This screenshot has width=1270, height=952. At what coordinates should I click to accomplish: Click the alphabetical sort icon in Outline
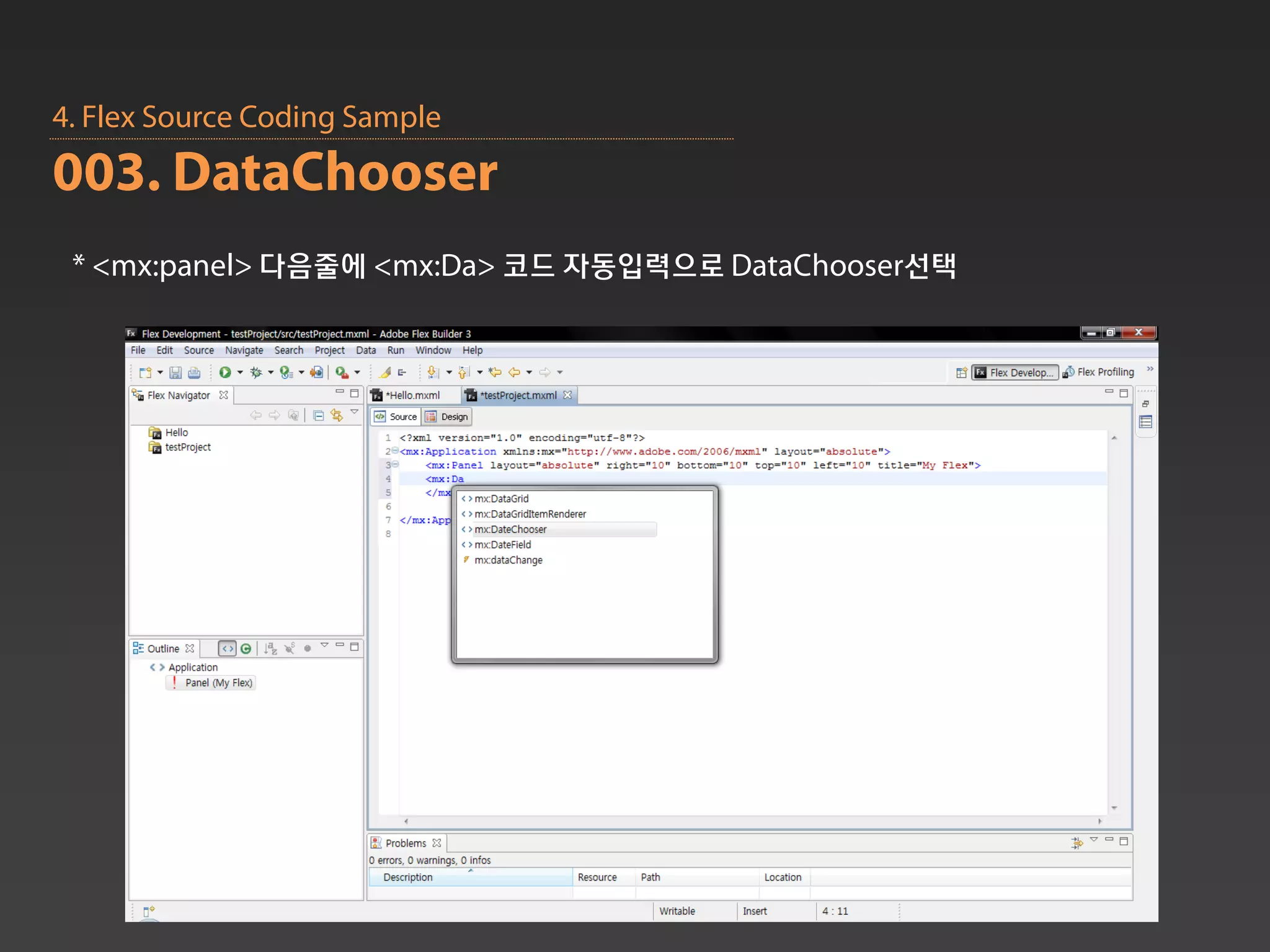(270, 649)
